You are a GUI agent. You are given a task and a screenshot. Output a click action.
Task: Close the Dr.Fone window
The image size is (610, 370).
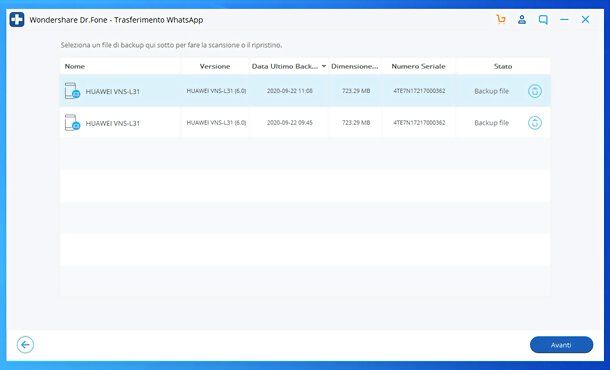(x=585, y=19)
